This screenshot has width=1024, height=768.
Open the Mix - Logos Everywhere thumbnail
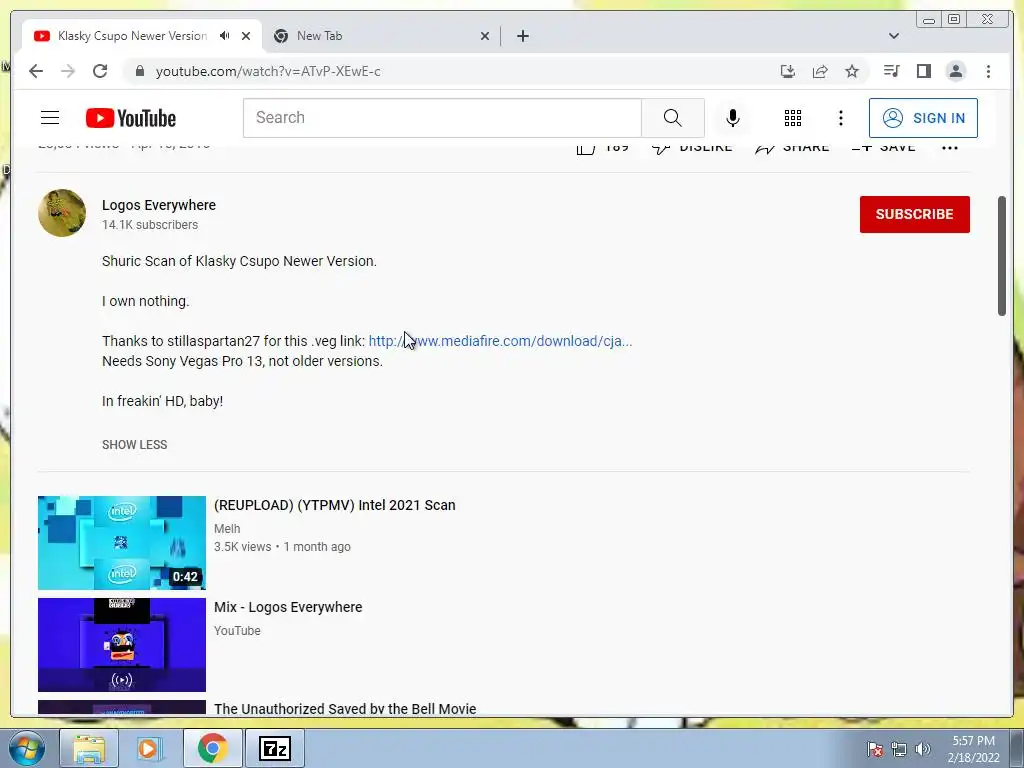[x=122, y=645]
